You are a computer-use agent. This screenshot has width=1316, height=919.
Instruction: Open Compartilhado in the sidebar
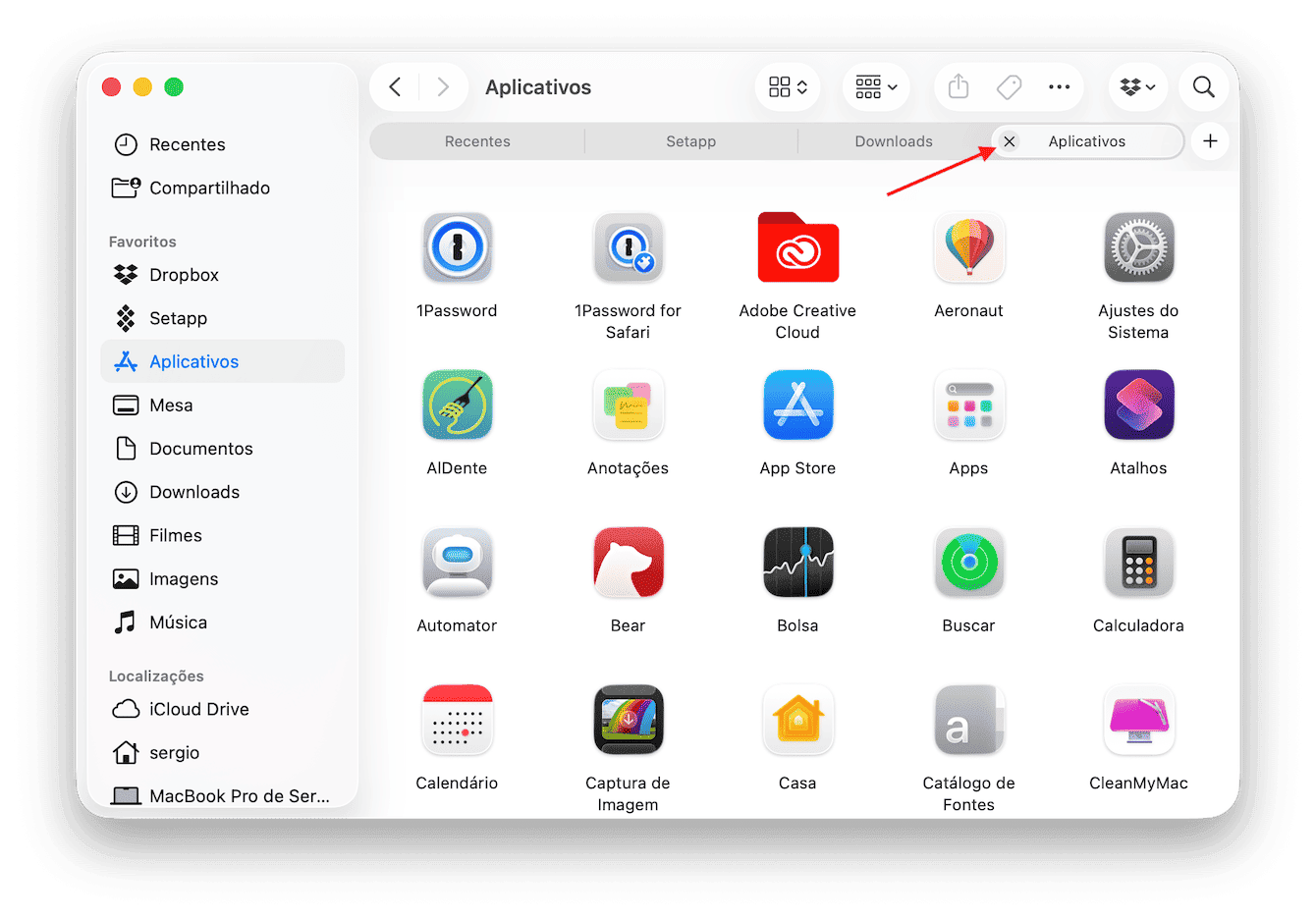coord(223,188)
